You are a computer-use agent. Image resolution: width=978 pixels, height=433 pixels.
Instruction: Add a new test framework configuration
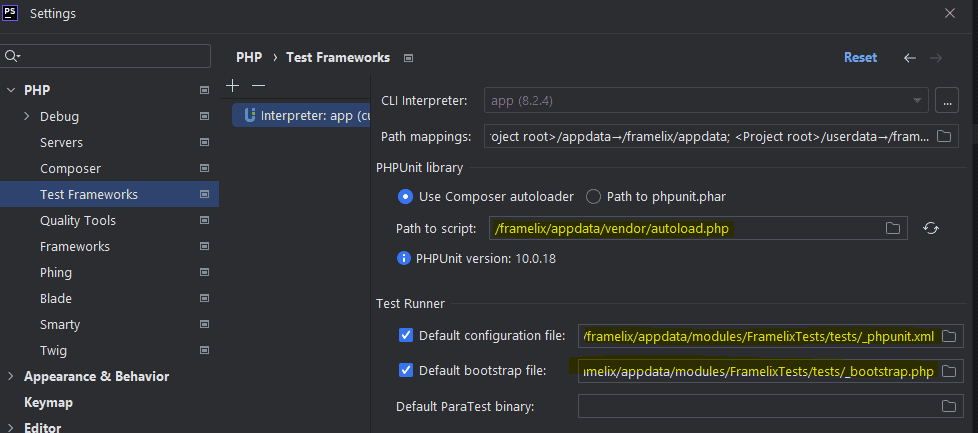(x=232, y=85)
